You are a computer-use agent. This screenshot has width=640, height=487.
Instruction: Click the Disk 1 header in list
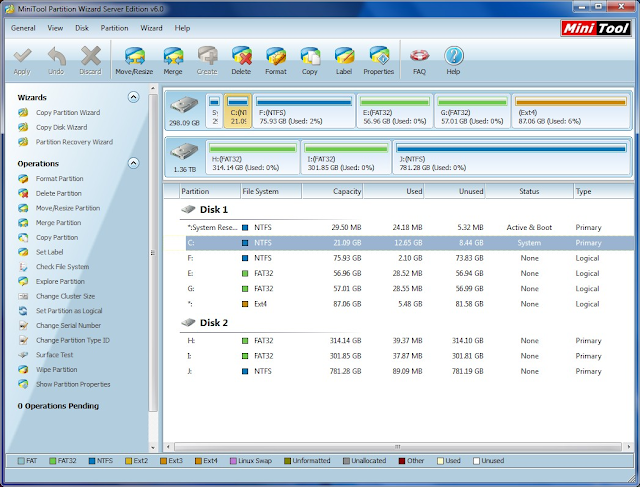click(x=205, y=209)
